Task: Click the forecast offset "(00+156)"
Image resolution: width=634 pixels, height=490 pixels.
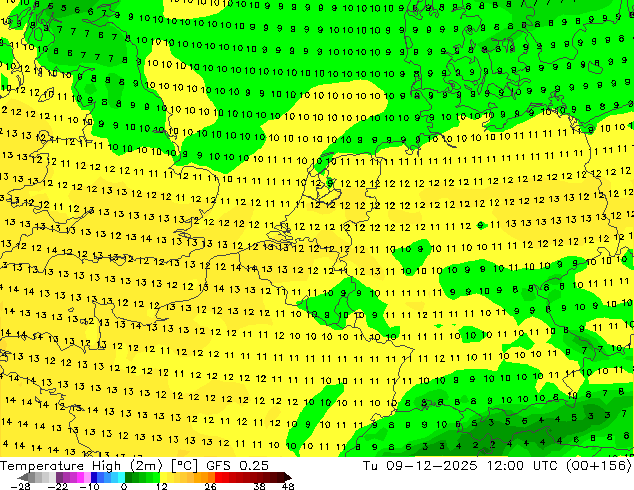Action: coord(599,466)
